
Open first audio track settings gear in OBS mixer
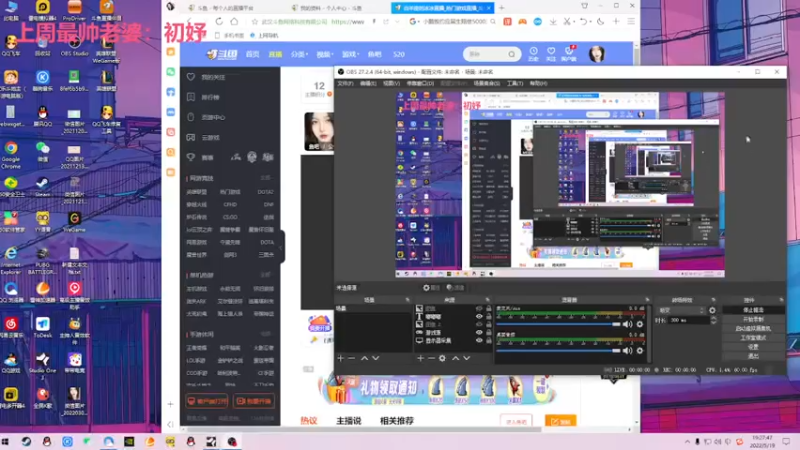click(639, 324)
